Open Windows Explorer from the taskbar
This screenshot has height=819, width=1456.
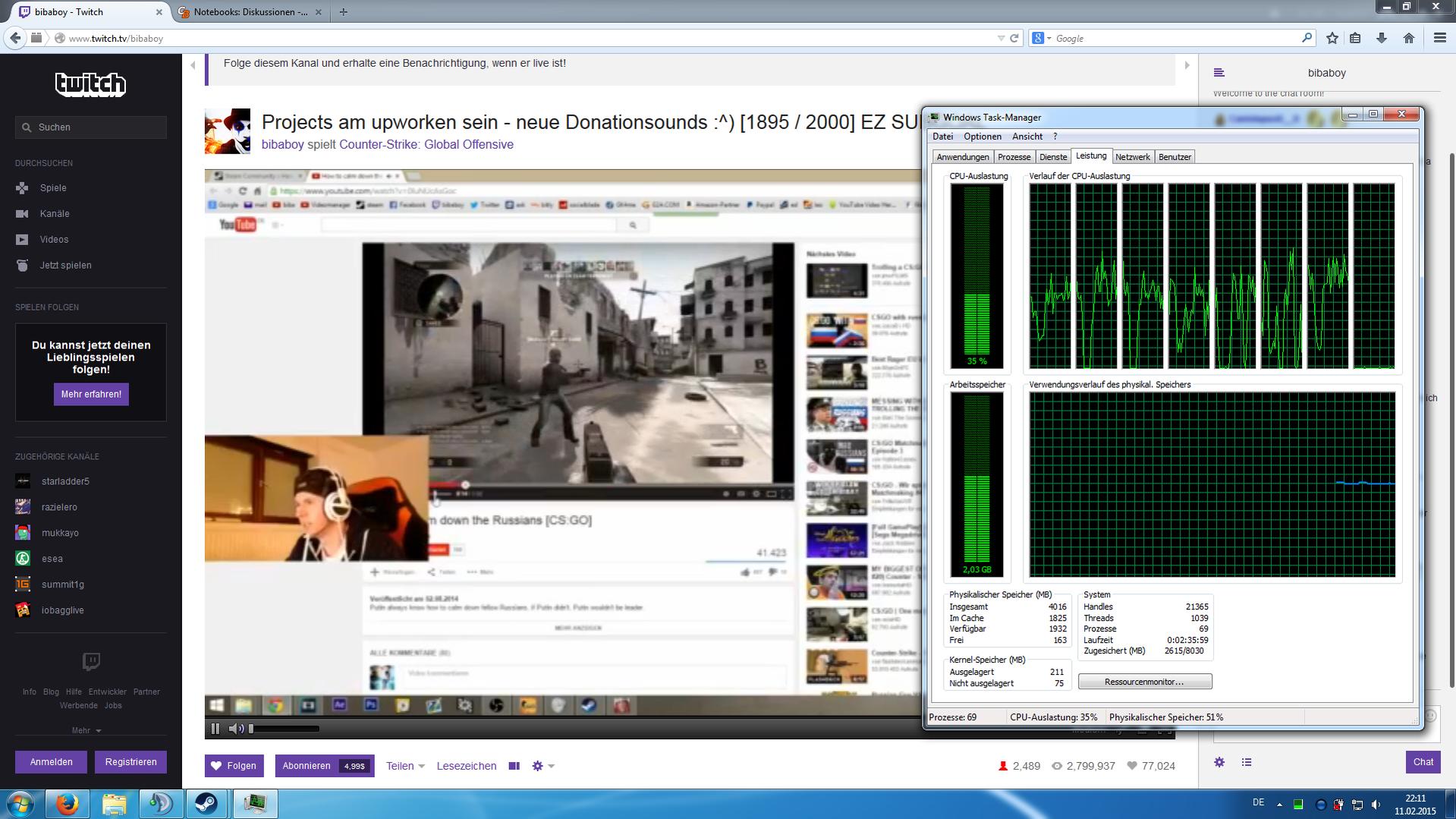click(114, 804)
